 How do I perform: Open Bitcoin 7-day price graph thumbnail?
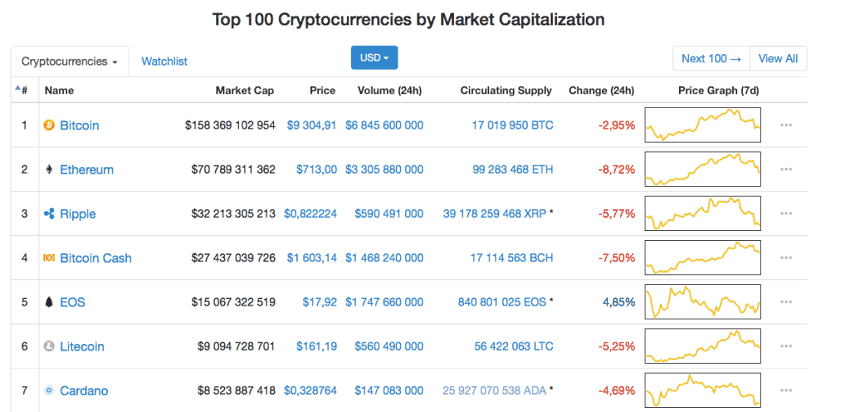tap(703, 126)
